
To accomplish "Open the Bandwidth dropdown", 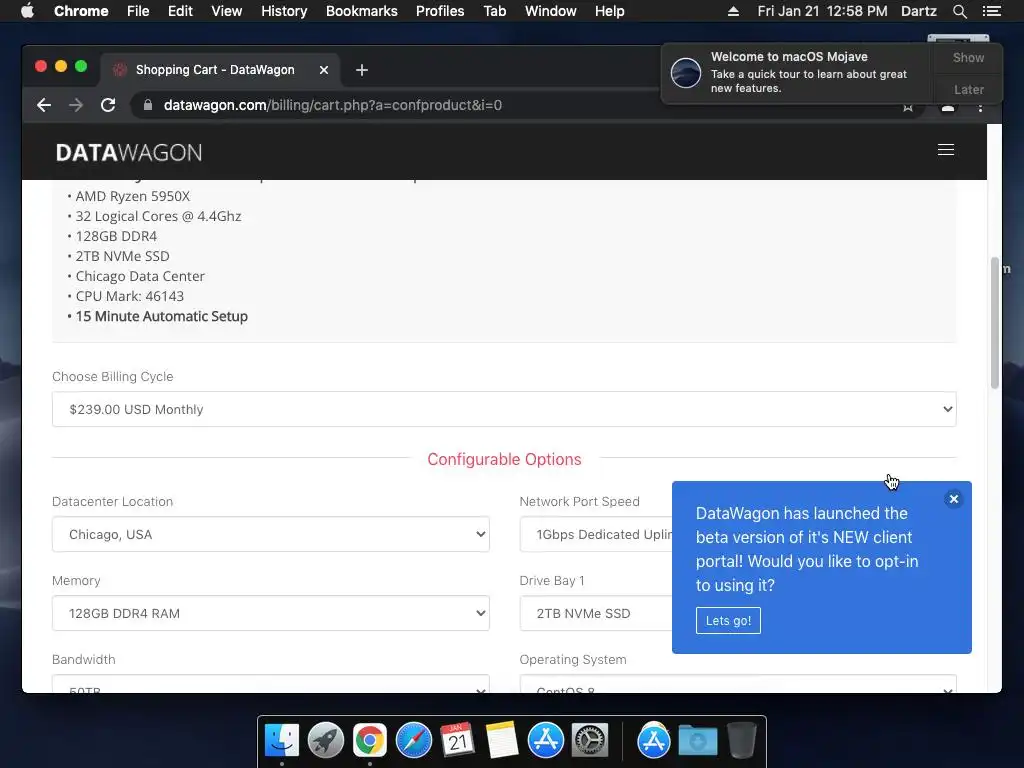I will (271, 684).
